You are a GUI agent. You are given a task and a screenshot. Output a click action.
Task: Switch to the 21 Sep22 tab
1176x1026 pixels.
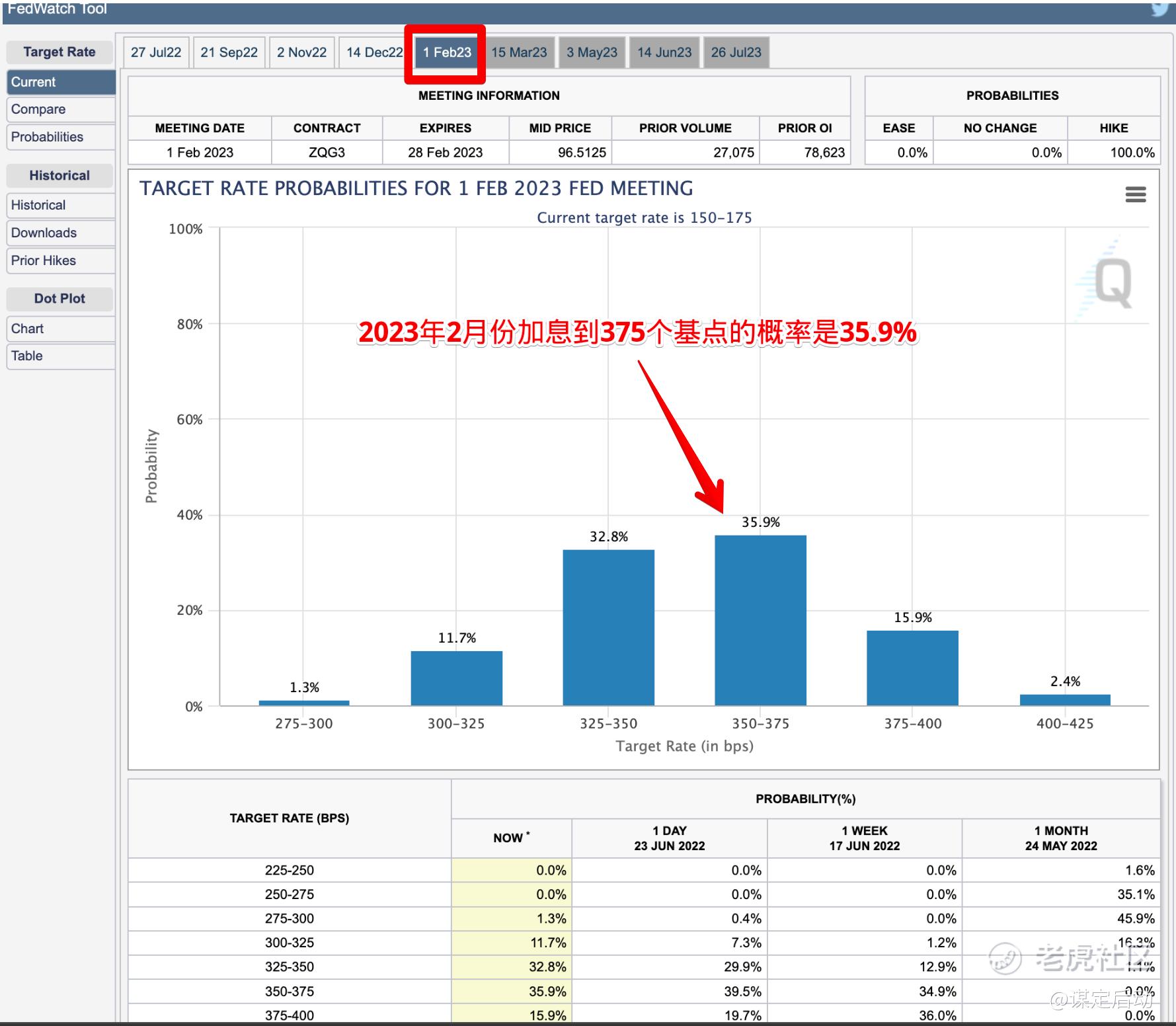point(229,52)
